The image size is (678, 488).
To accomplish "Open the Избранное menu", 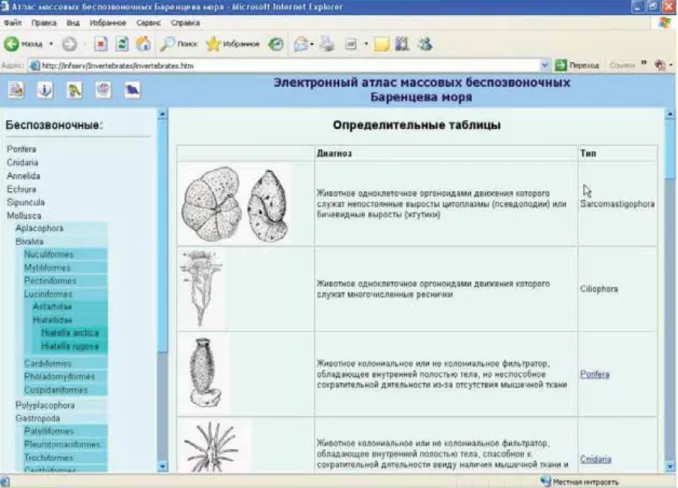I will 108,23.
